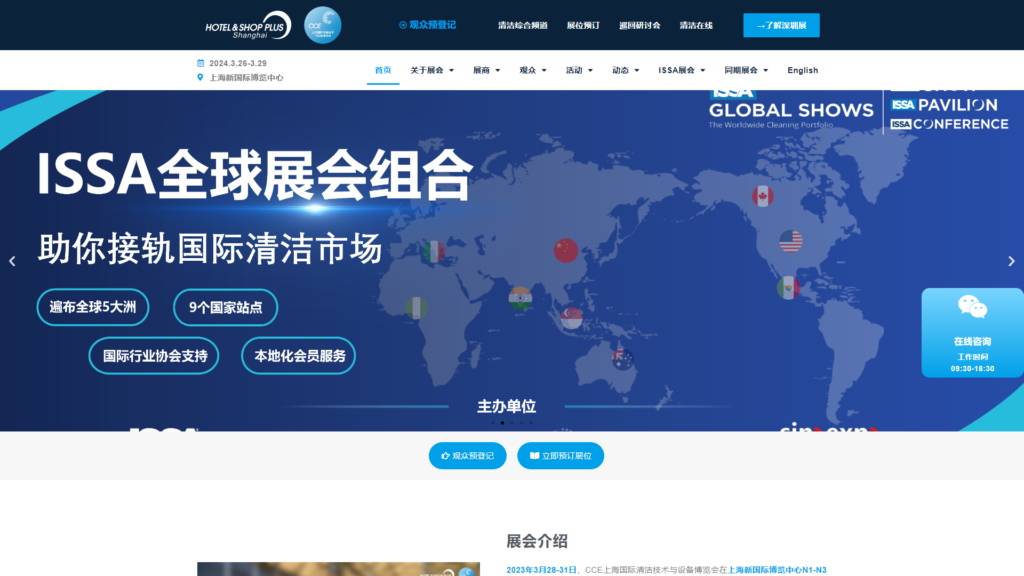Click the ISSA全球展会组合 banner headline
Image resolution: width=1024 pixels, height=576 pixels.
(x=254, y=174)
